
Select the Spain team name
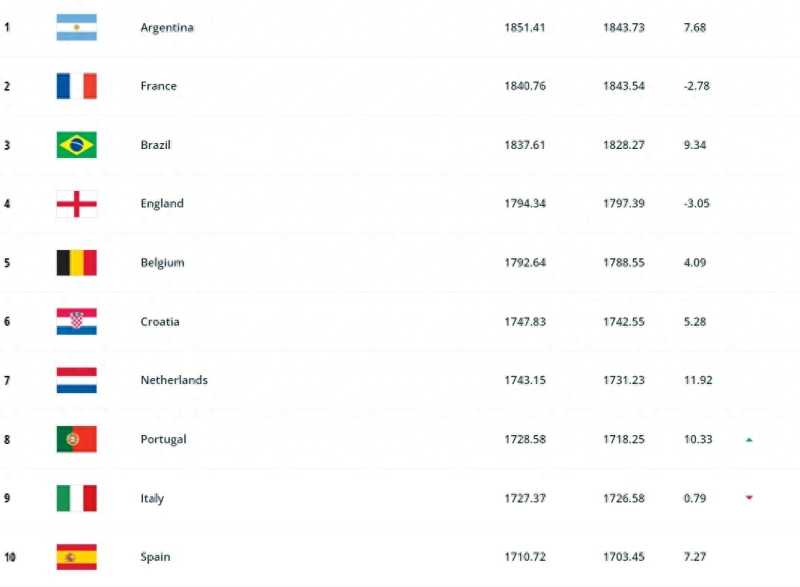tap(155, 557)
